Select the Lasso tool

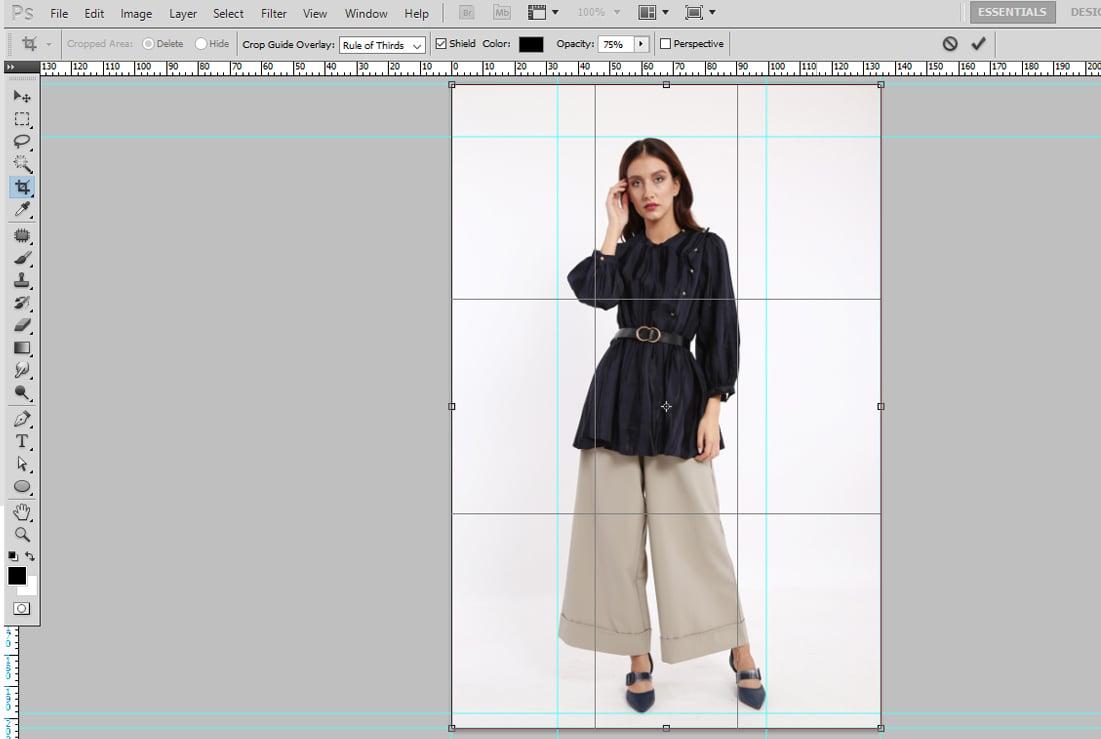click(x=22, y=141)
